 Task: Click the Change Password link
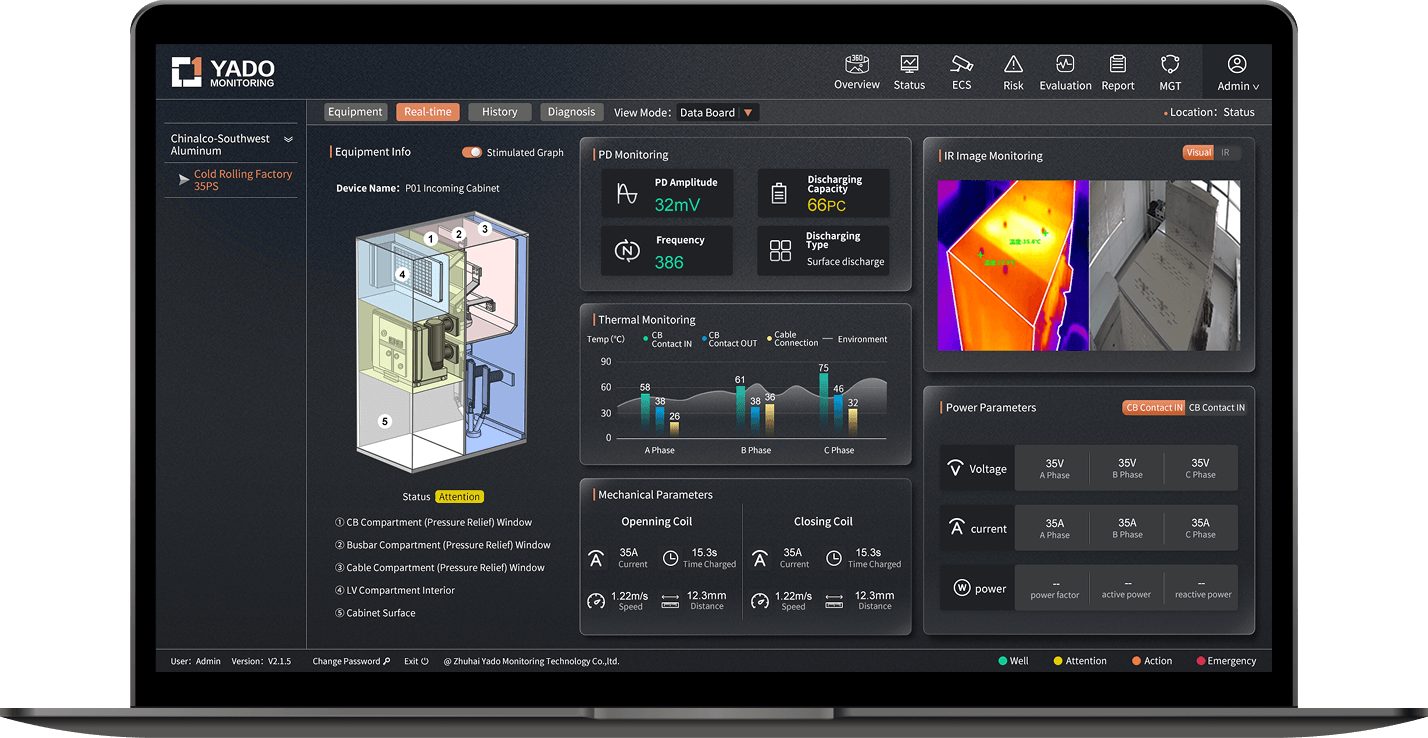[346, 661]
